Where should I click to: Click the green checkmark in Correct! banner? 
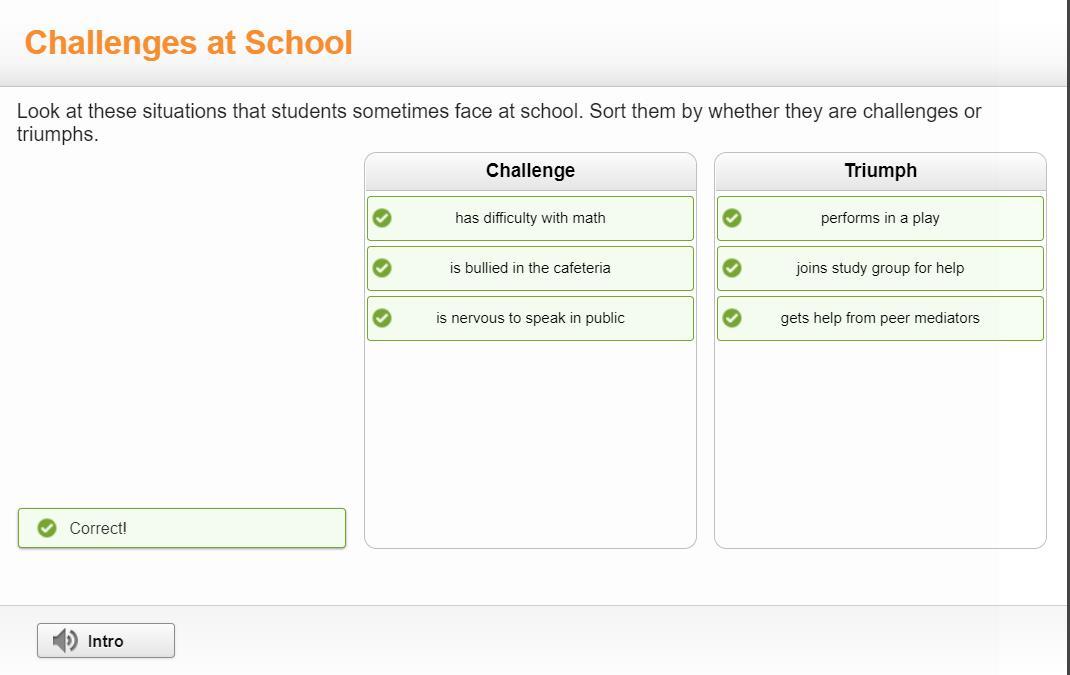click(47, 528)
